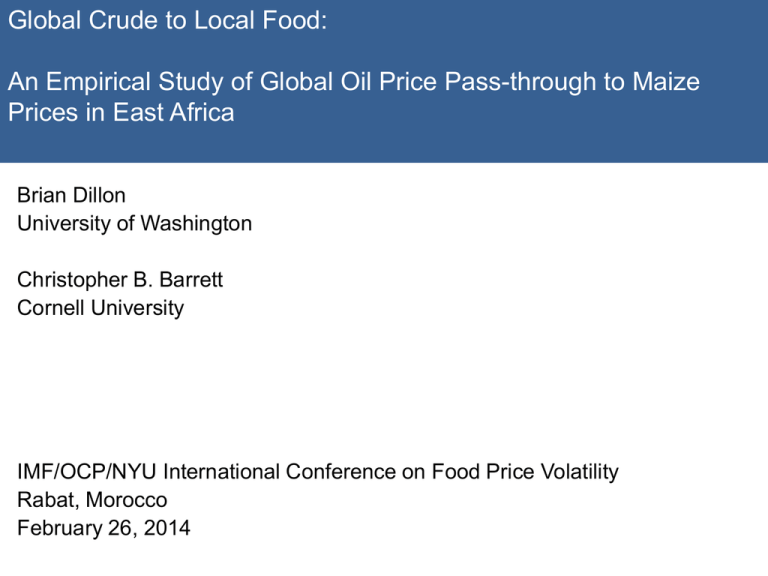The width and height of the screenshot is (768, 576).
Task: Click the IMF/OCP/NYU International Conference line
Action: coord(318,472)
